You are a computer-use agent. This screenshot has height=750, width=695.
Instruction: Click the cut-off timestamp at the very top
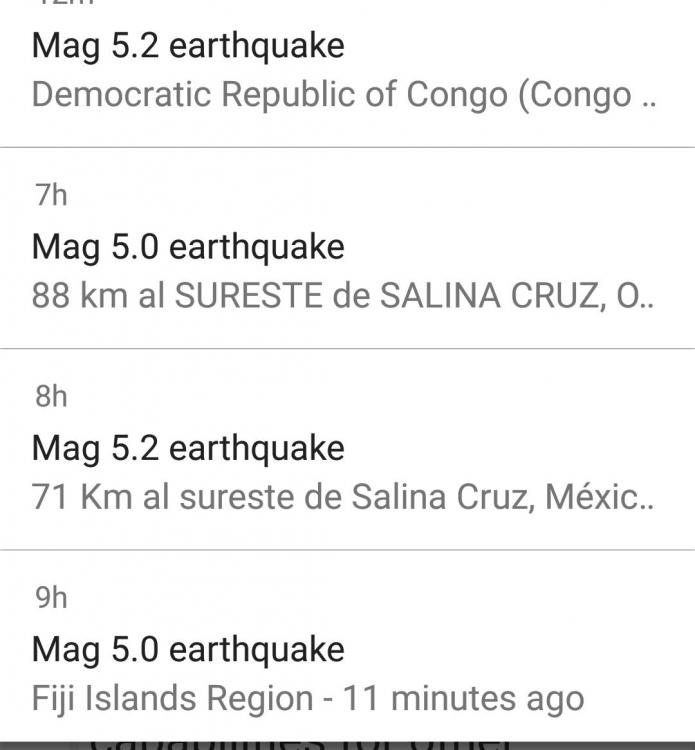[64, 3]
